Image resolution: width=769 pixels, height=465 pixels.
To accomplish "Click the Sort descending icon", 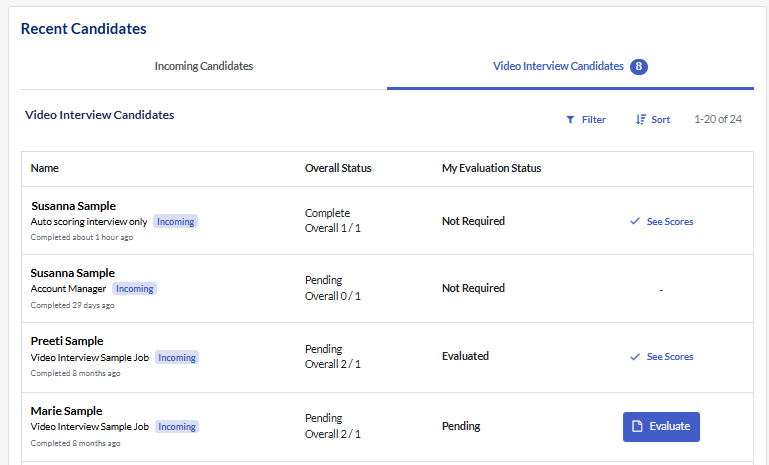I will pos(641,120).
